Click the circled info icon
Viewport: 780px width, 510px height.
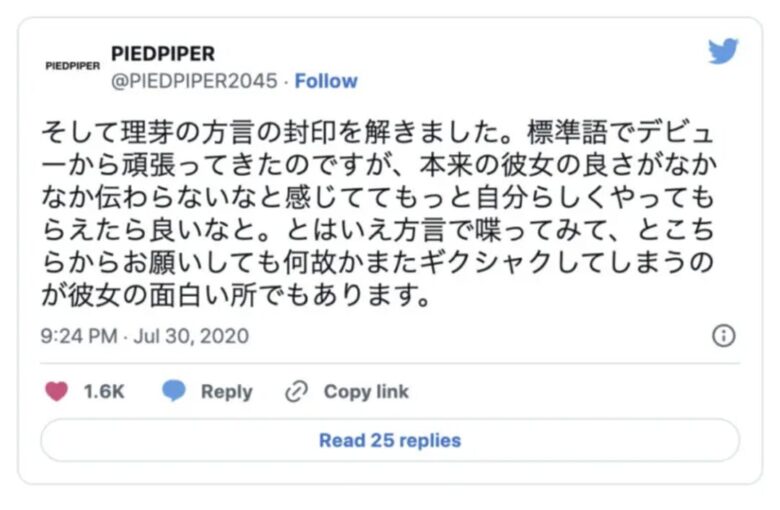click(x=723, y=336)
